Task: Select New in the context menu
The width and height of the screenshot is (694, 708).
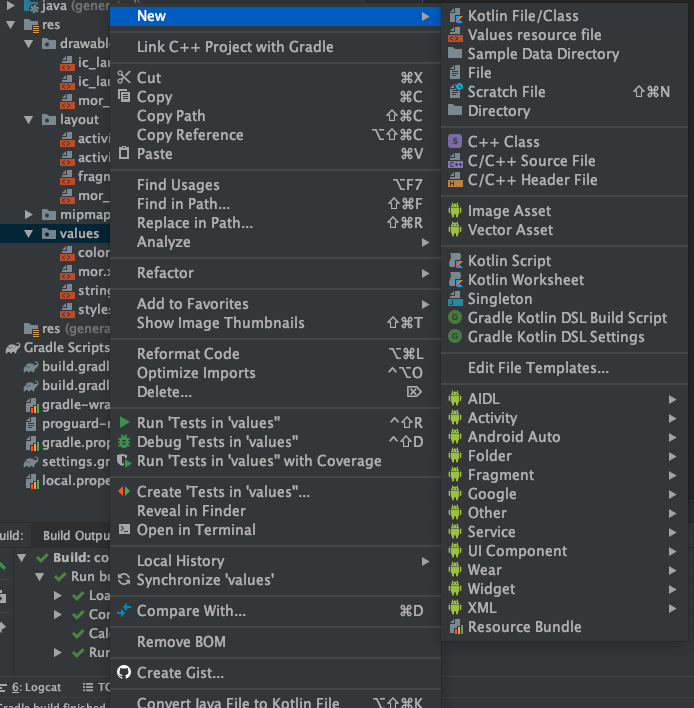Action: pos(275,16)
